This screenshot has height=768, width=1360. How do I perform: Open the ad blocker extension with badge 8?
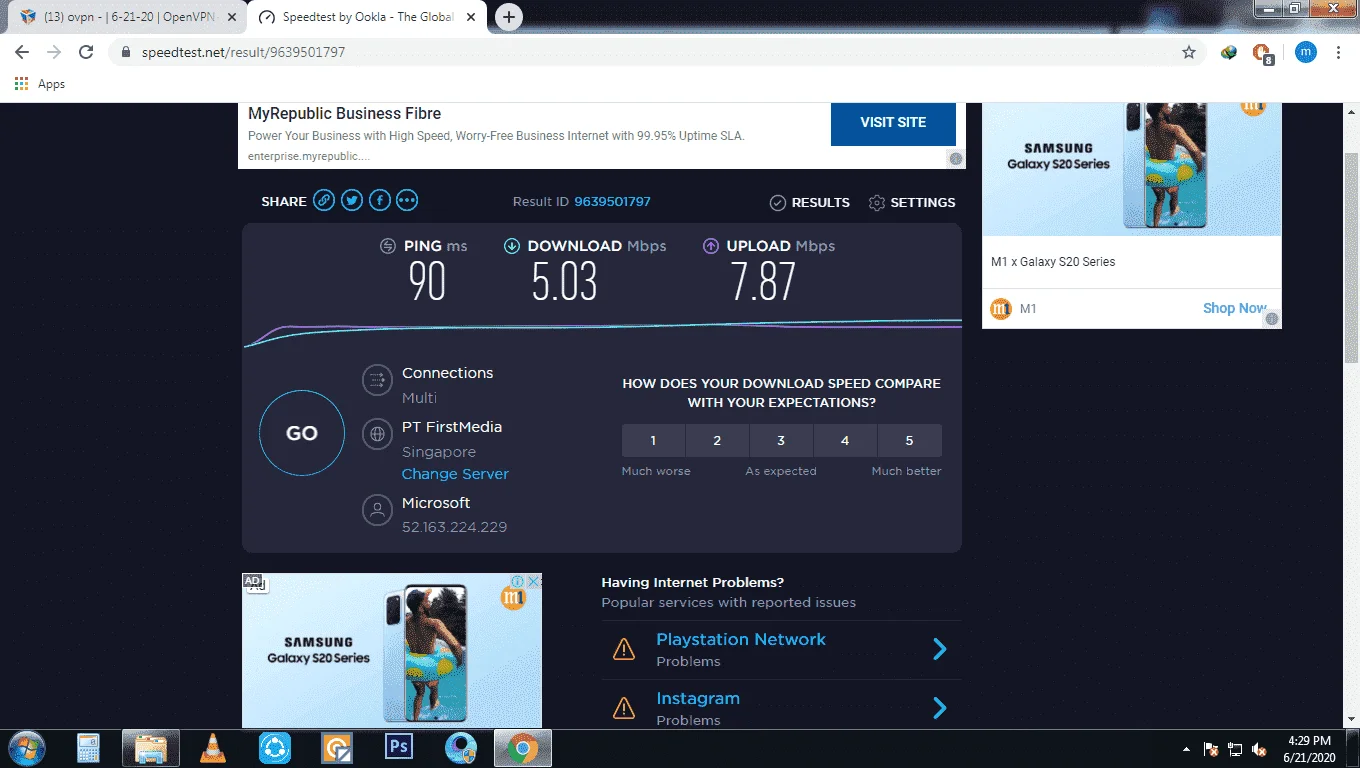tap(1262, 53)
